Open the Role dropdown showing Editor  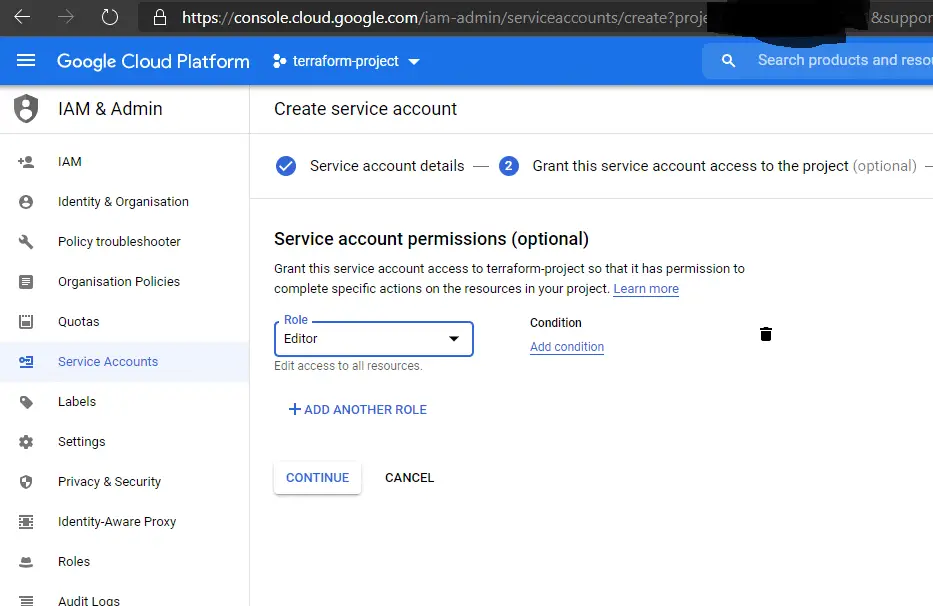tap(373, 339)
